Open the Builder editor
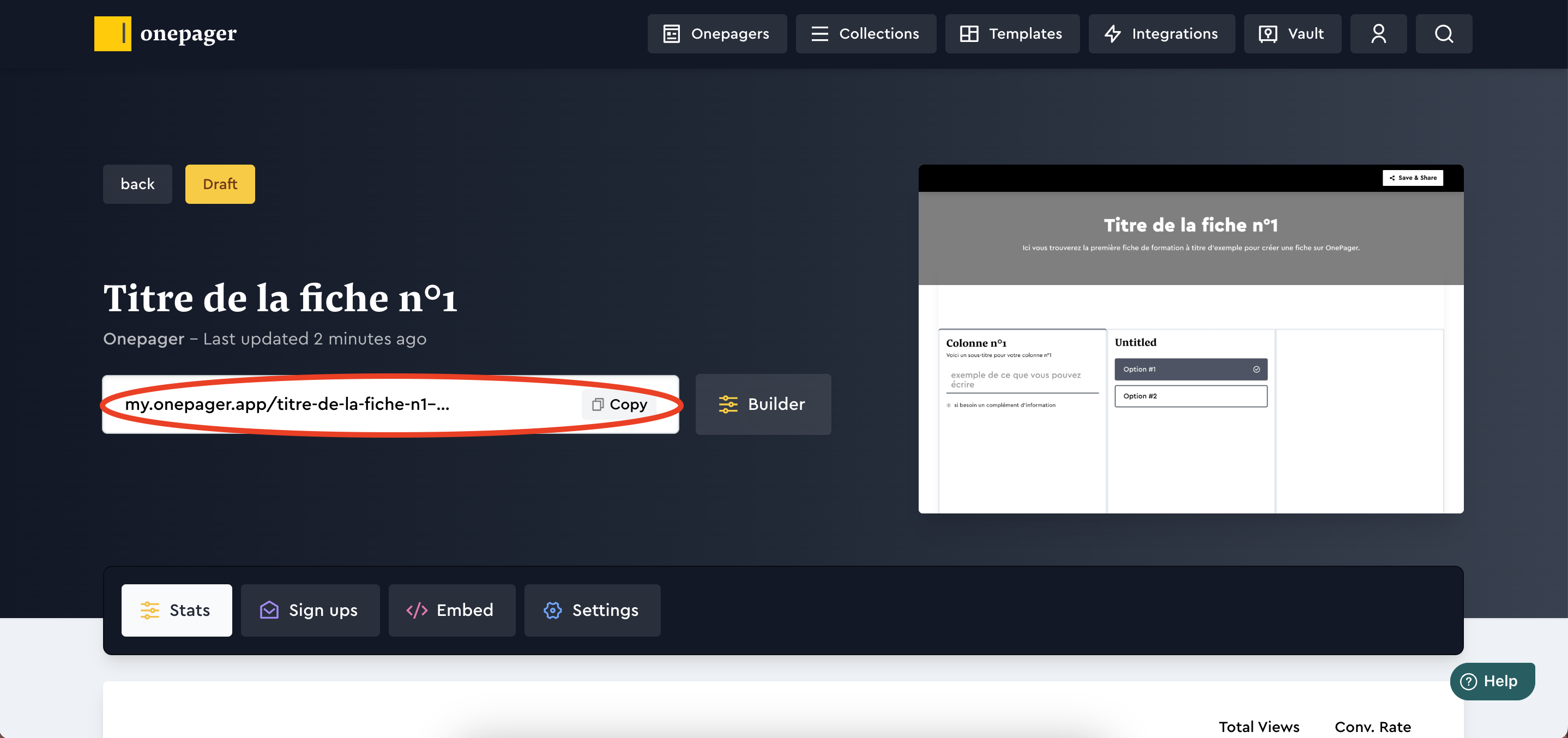The height and width of the screenshot is (738, 1568). click(x=763, y=404)
